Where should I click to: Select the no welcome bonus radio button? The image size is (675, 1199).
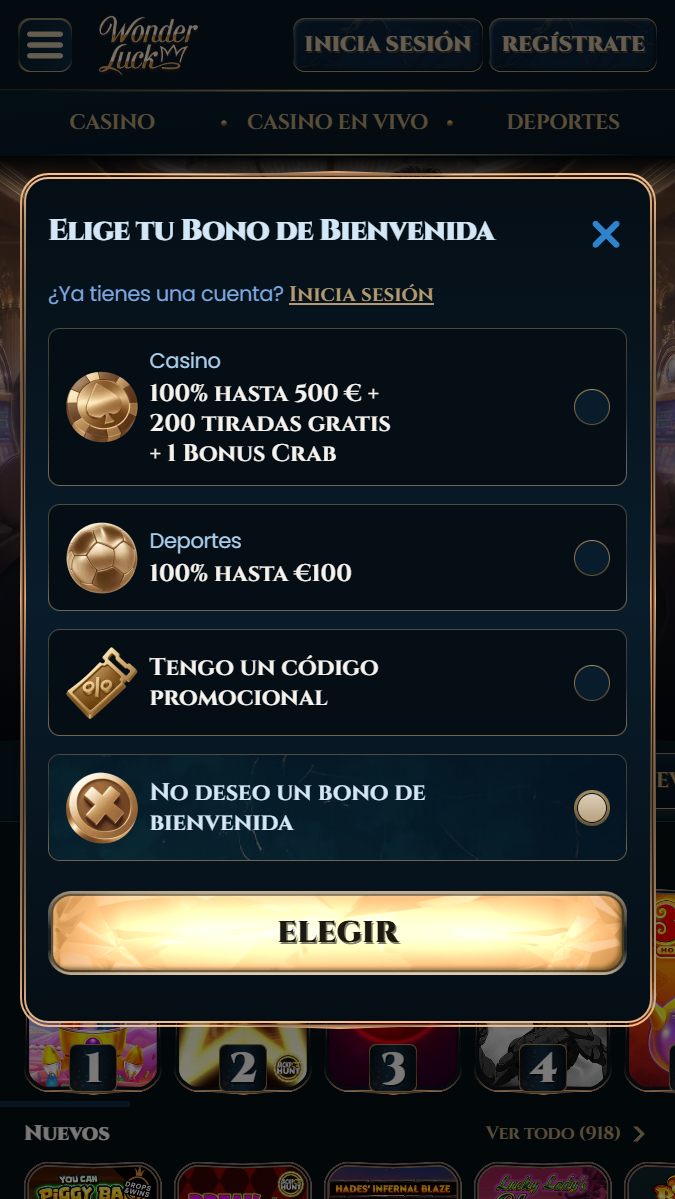click(x=592, y=807)
